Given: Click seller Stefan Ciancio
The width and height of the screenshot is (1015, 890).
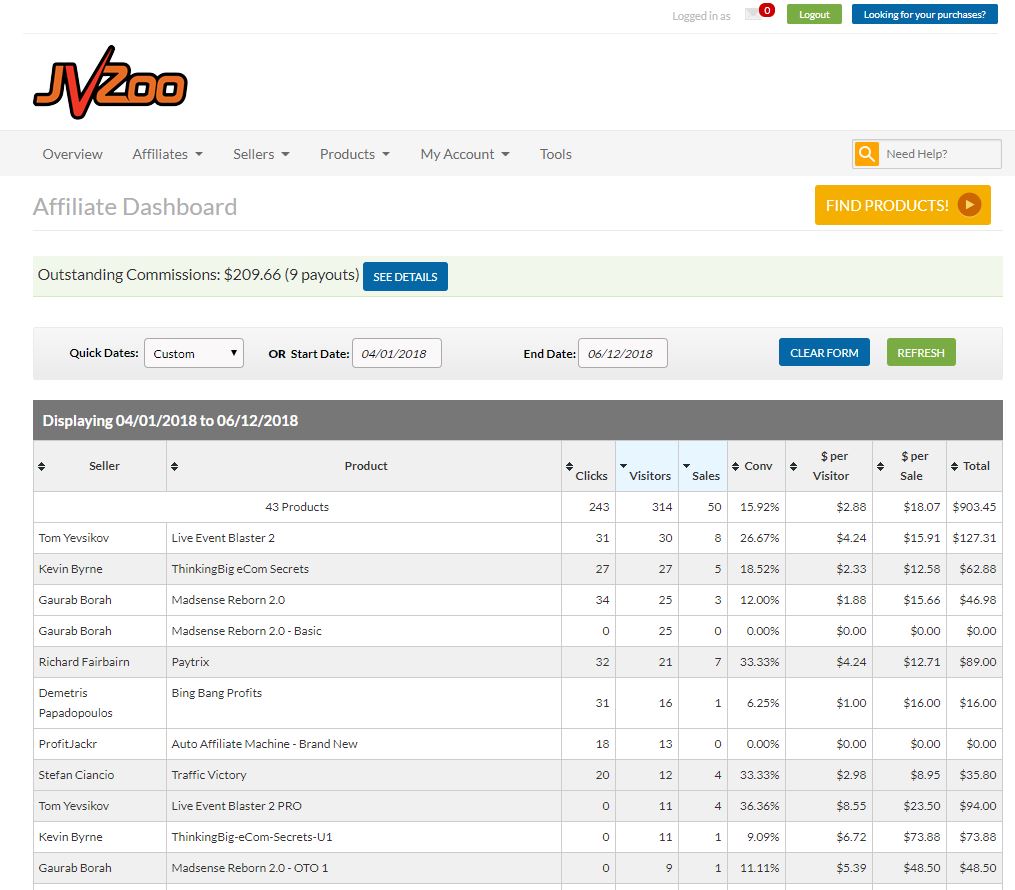Looking at the screenshot, I should [x=76, y=775].
